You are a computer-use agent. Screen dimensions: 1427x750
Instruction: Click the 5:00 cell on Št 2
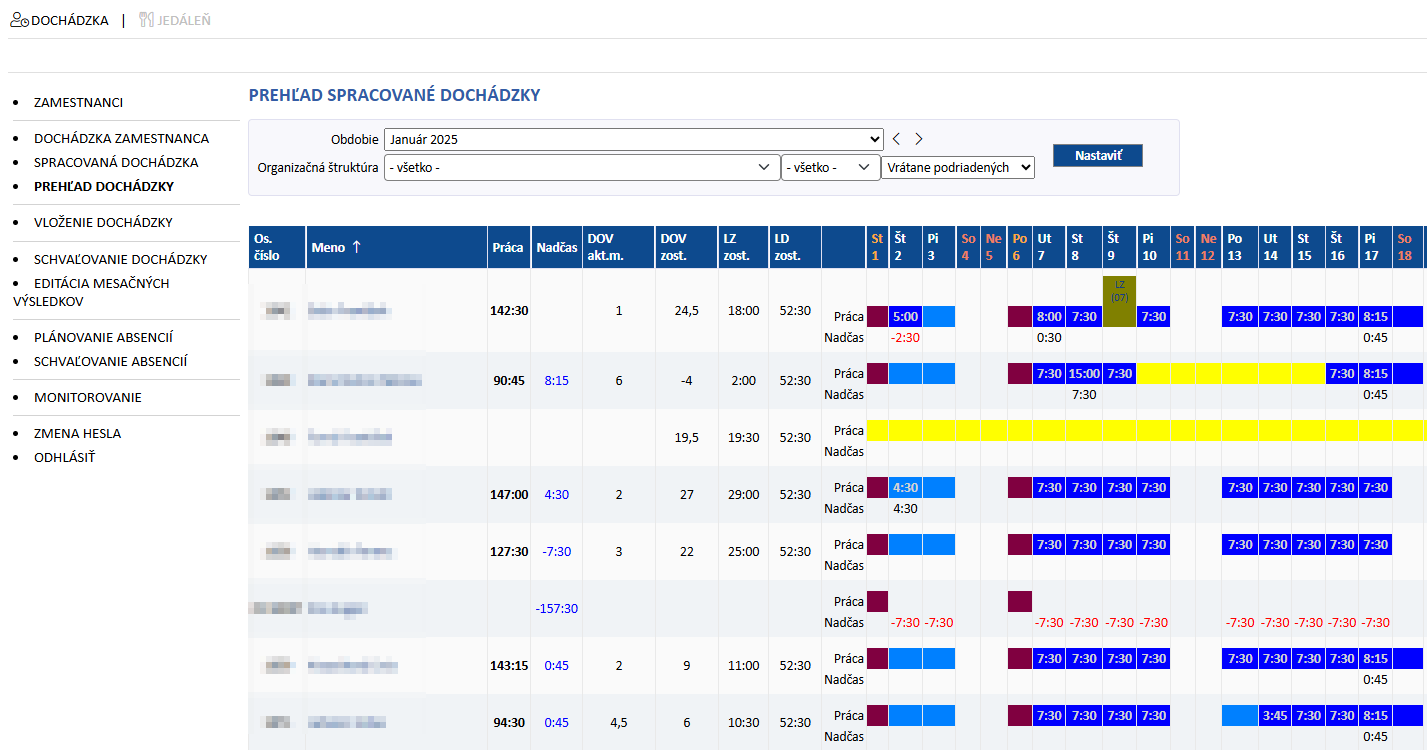tap(905, 316)
